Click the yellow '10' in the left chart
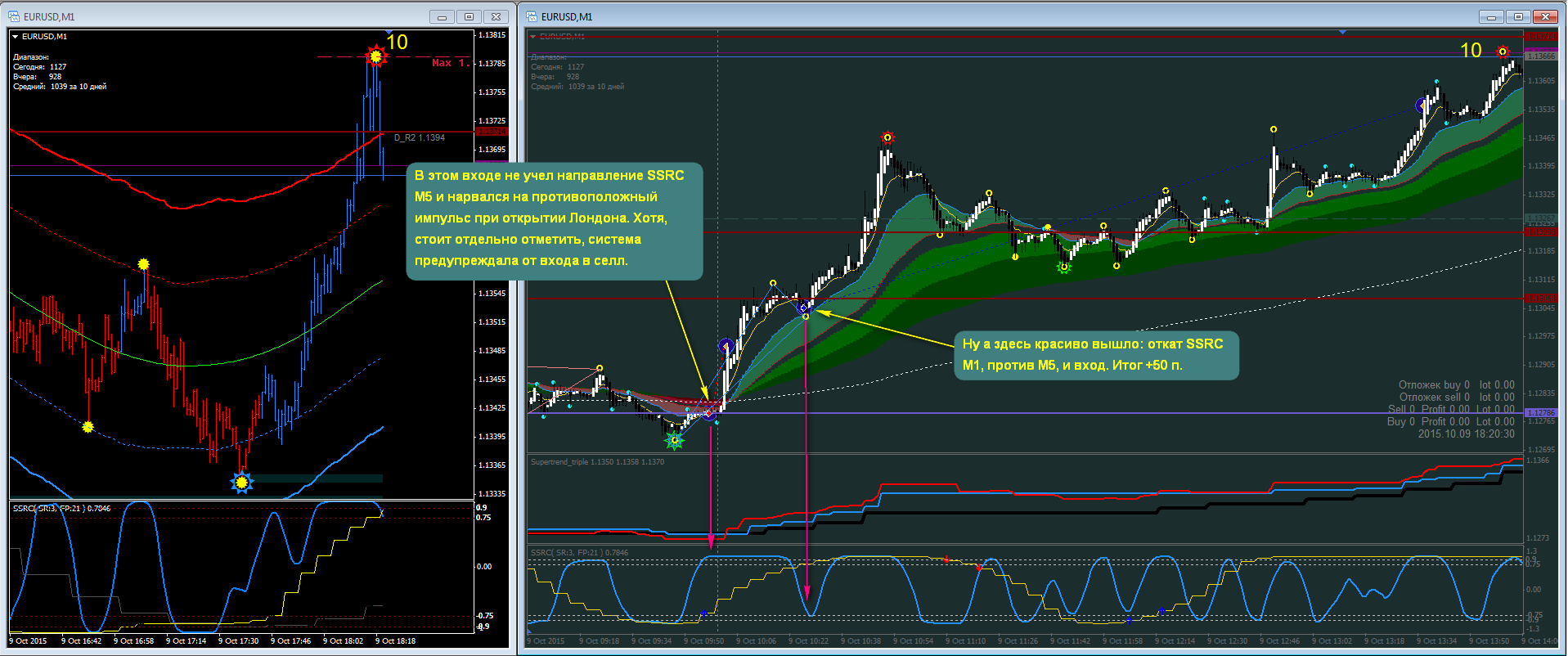 point(397,43)
